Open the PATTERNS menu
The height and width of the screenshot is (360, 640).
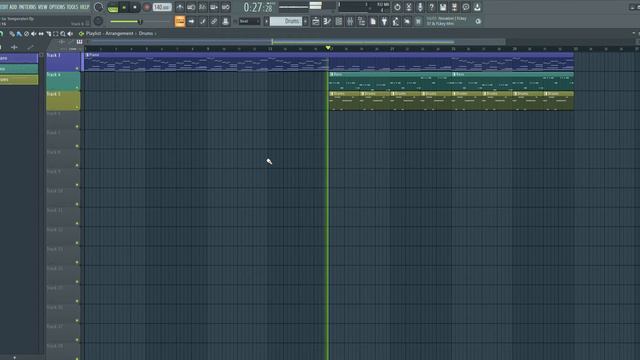pos(27,7)
